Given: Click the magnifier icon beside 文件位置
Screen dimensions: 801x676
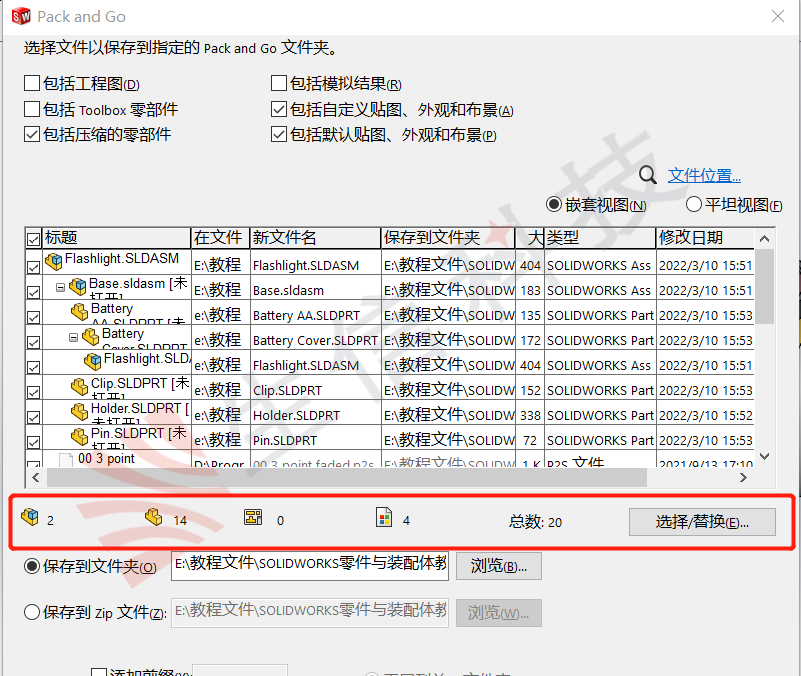Looking at the screenshot, I should (647, 175).
